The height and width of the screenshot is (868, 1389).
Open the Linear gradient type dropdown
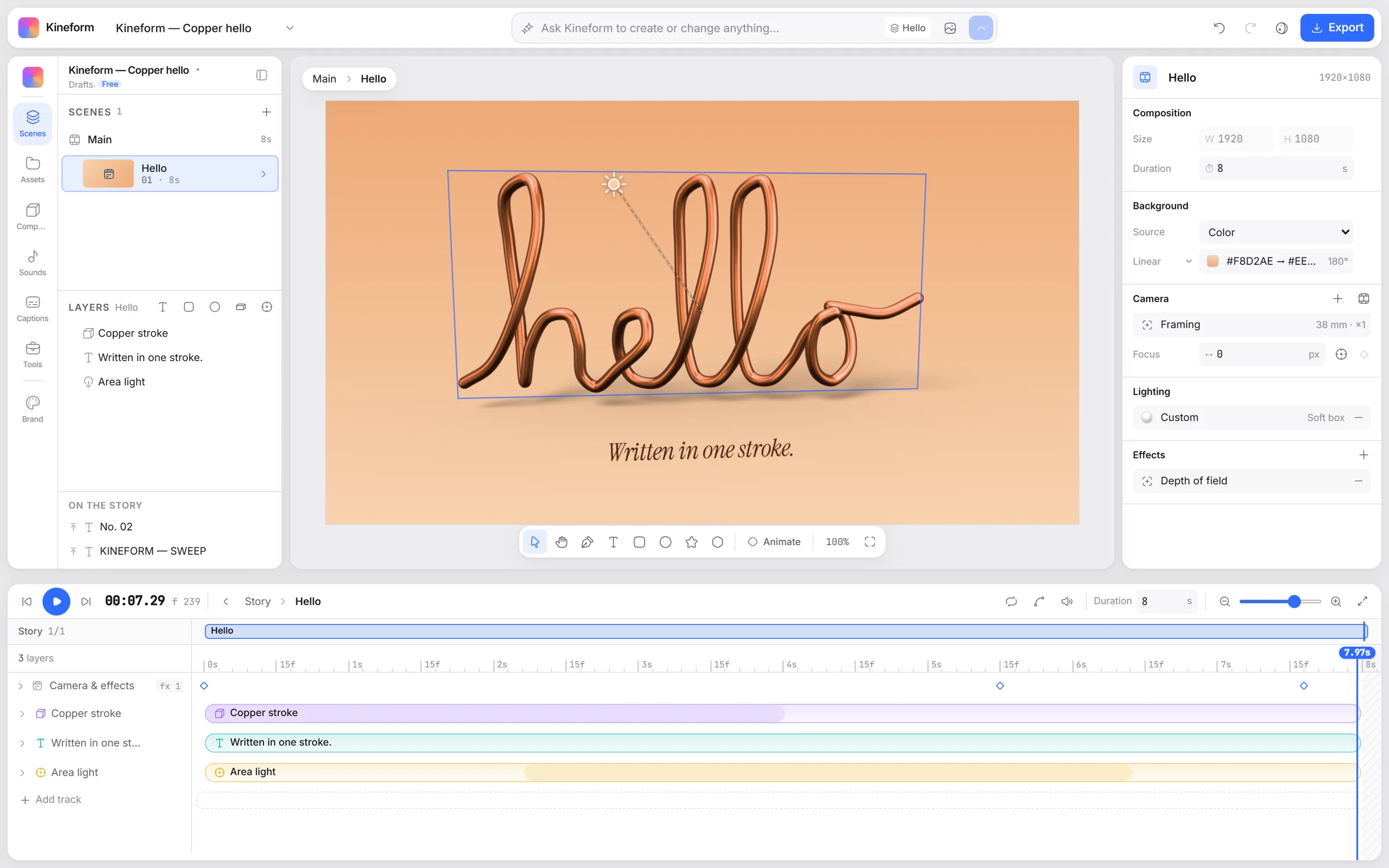[x=1162, y=261]
